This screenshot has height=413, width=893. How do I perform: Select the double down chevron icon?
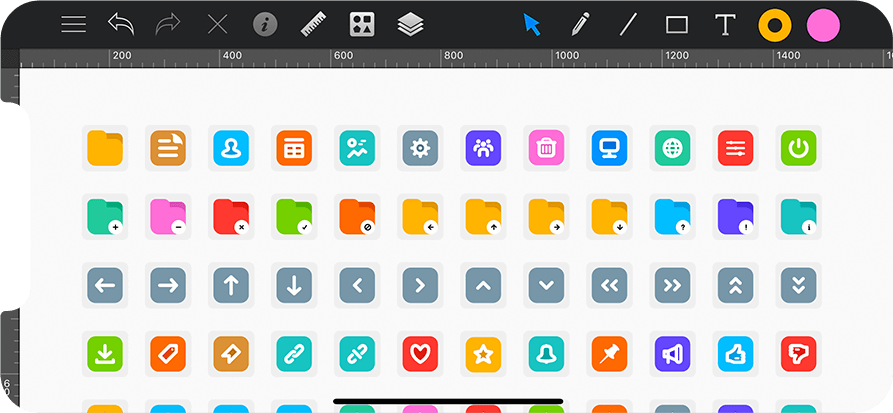798,285
